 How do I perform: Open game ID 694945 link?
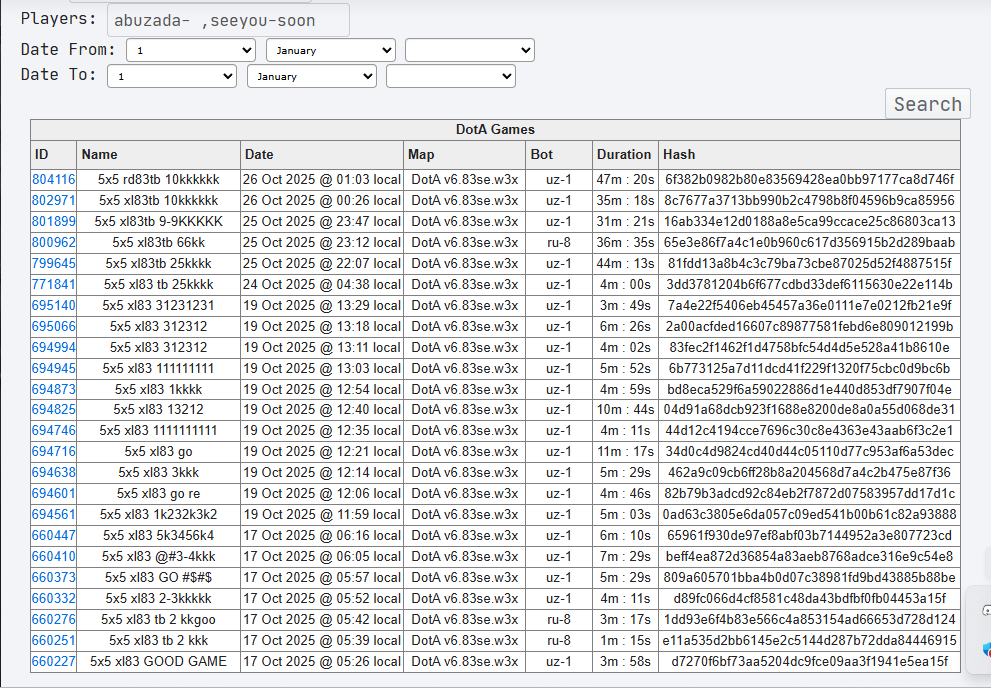click(54, 368)
